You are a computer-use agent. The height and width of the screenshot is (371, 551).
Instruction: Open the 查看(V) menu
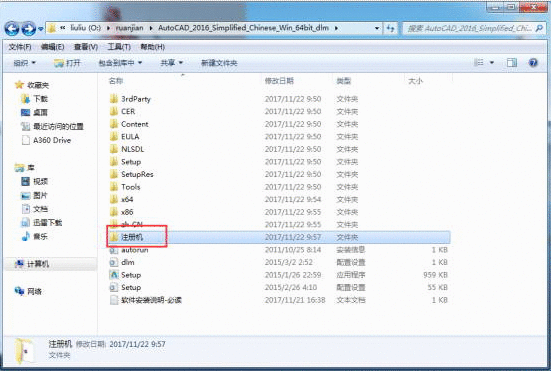click(86, 47)
